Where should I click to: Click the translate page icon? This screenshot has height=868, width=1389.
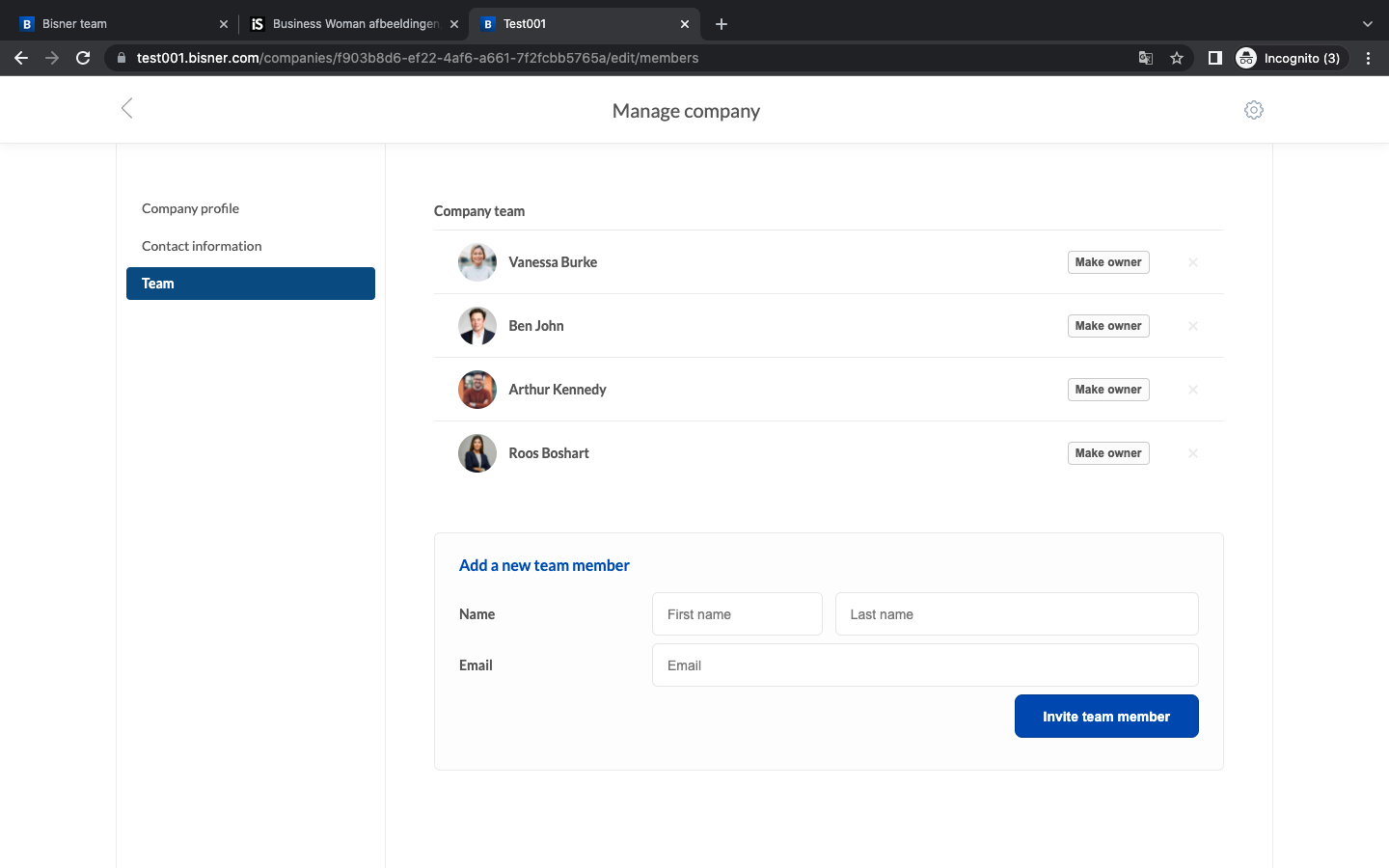click(1146, 58)
